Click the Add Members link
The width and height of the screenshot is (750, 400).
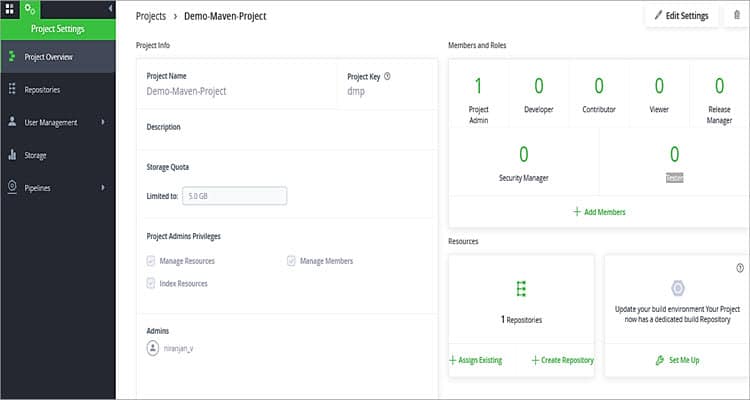599,212
